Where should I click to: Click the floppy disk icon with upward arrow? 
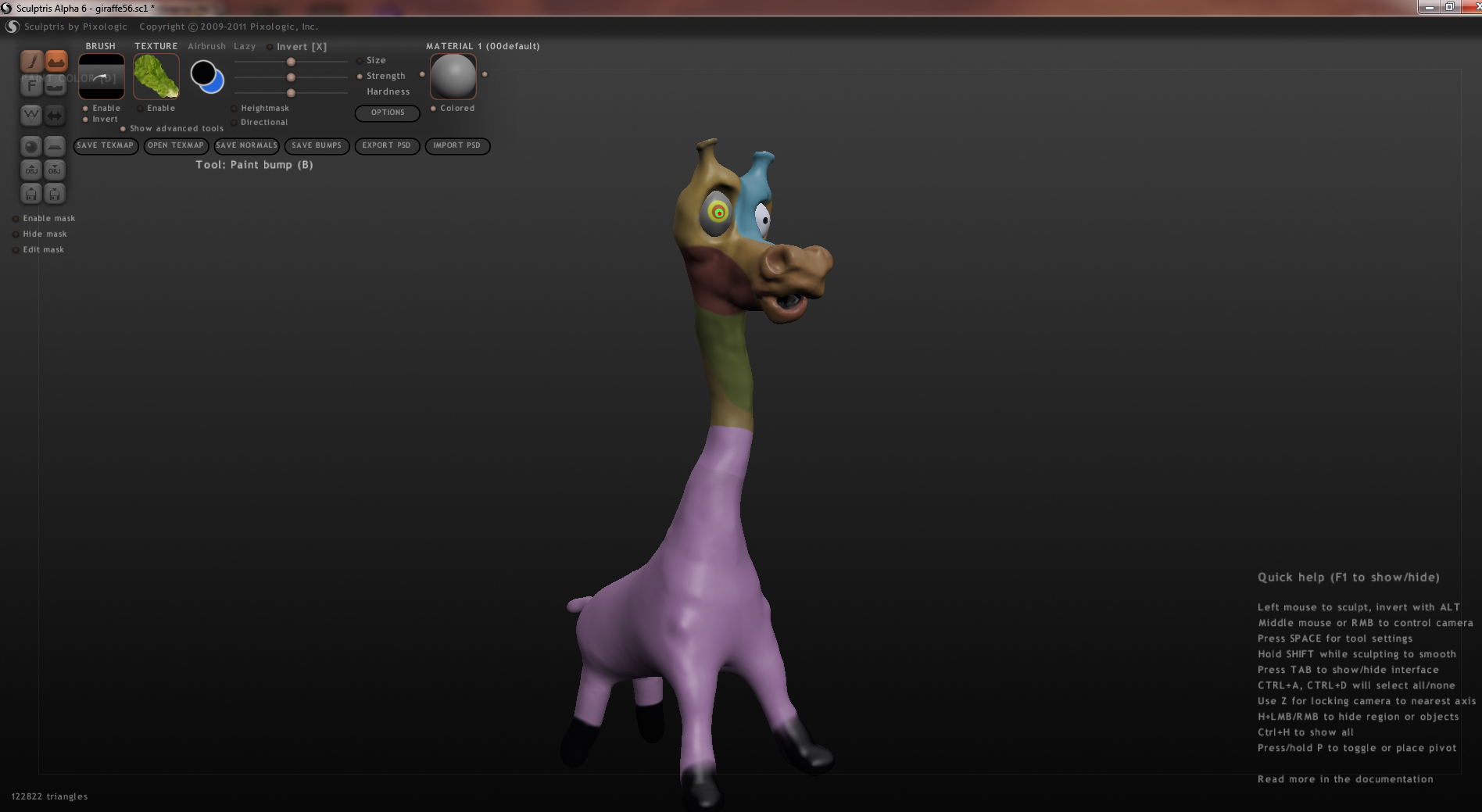point(31,193)
